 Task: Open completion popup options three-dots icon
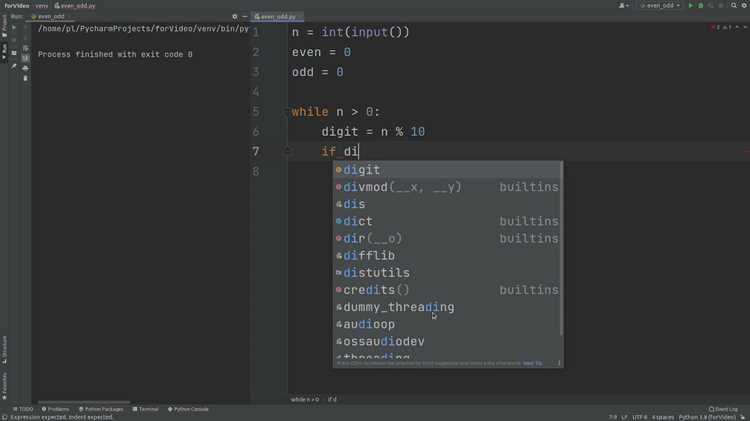coord(558,363)
